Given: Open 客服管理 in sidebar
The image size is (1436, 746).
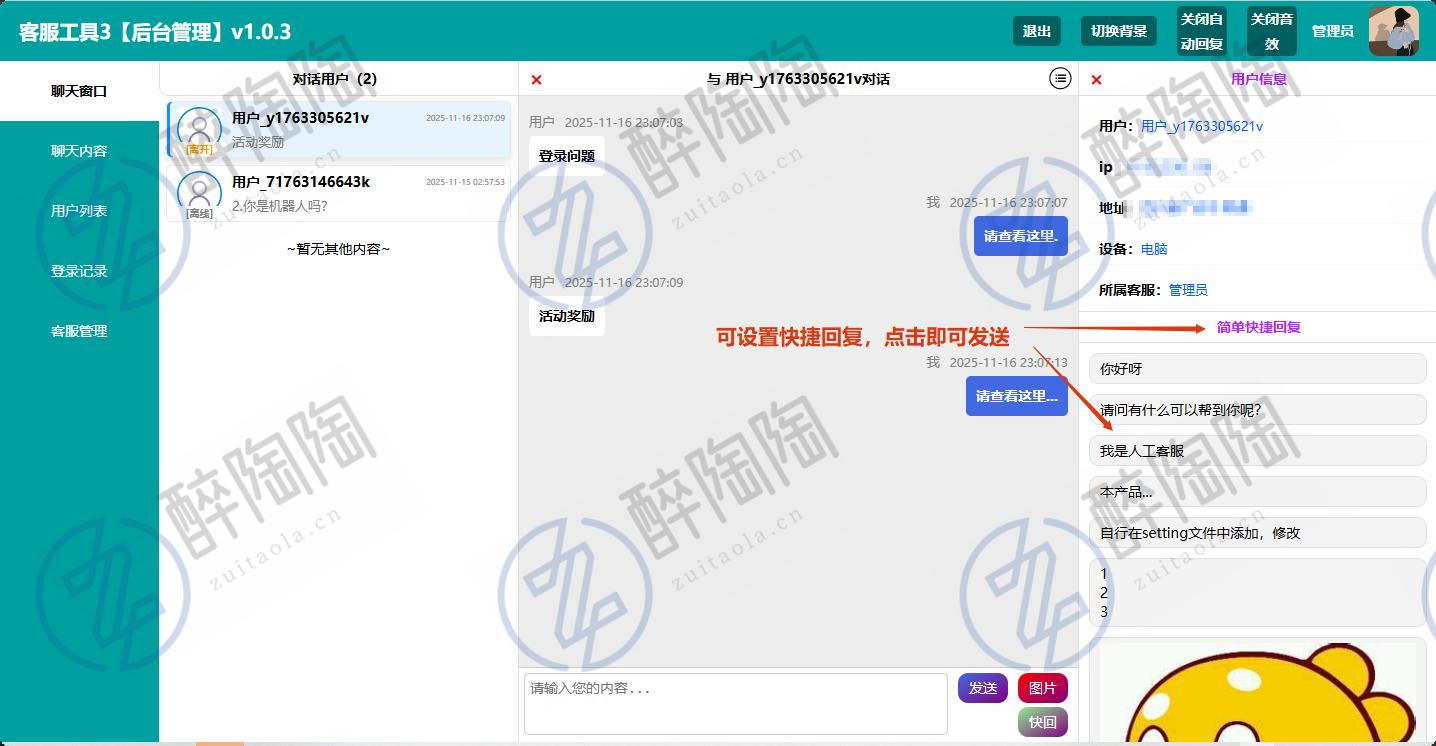Looking at the screenshot, I should point(79,331).
